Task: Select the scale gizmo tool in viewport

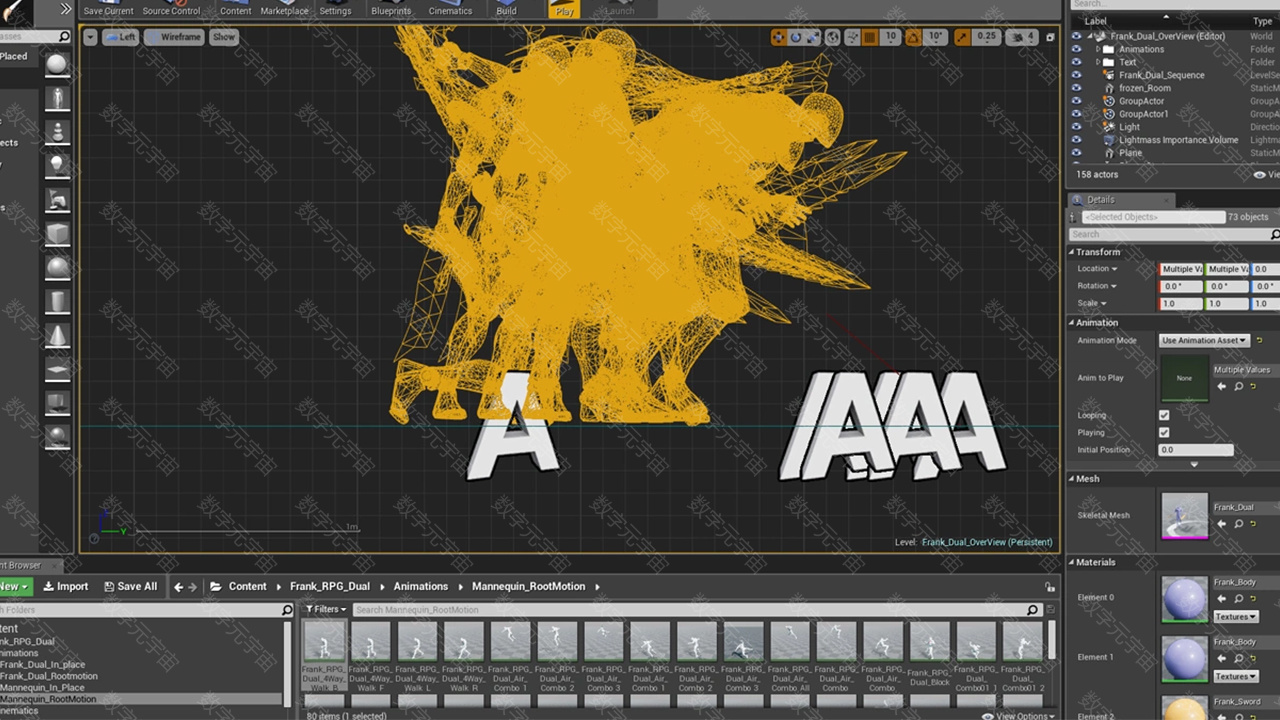Action: [814, 37]
